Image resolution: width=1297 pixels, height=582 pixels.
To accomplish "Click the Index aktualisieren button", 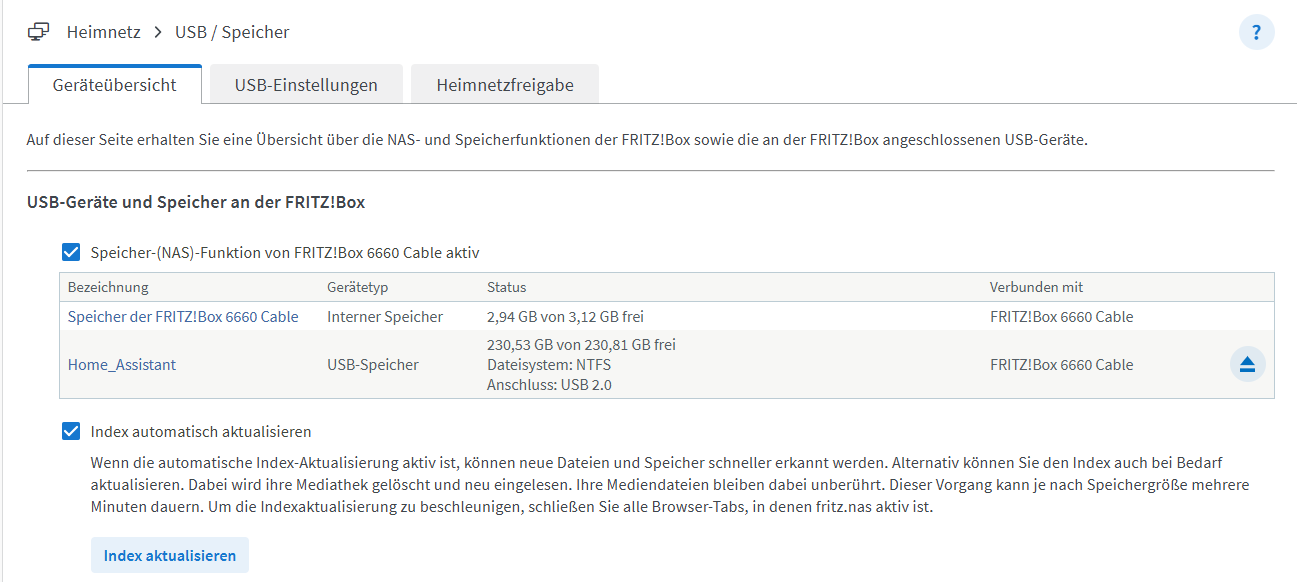I will (170, 555).
